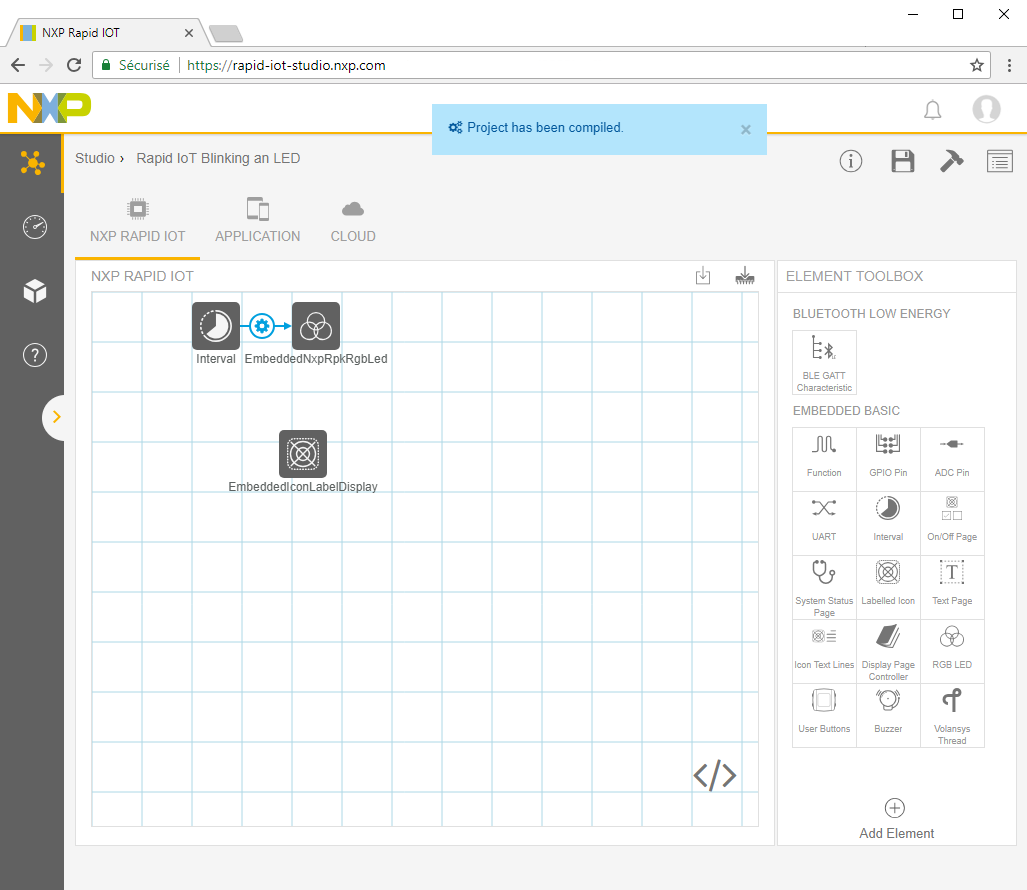This screenshot has height=890, width=1027.
Task: Click the Add Element button
Action: pos(896,819)
